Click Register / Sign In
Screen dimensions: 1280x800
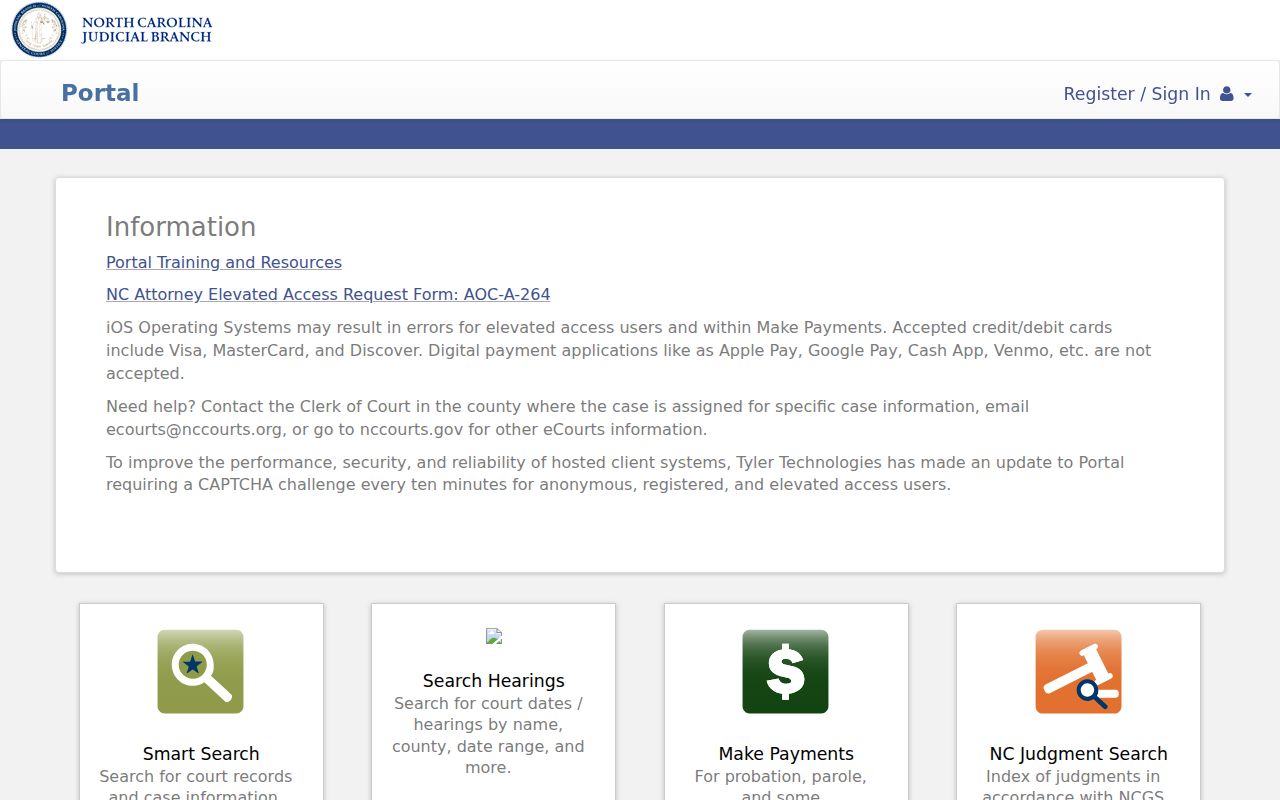(x=1136, y=94)
